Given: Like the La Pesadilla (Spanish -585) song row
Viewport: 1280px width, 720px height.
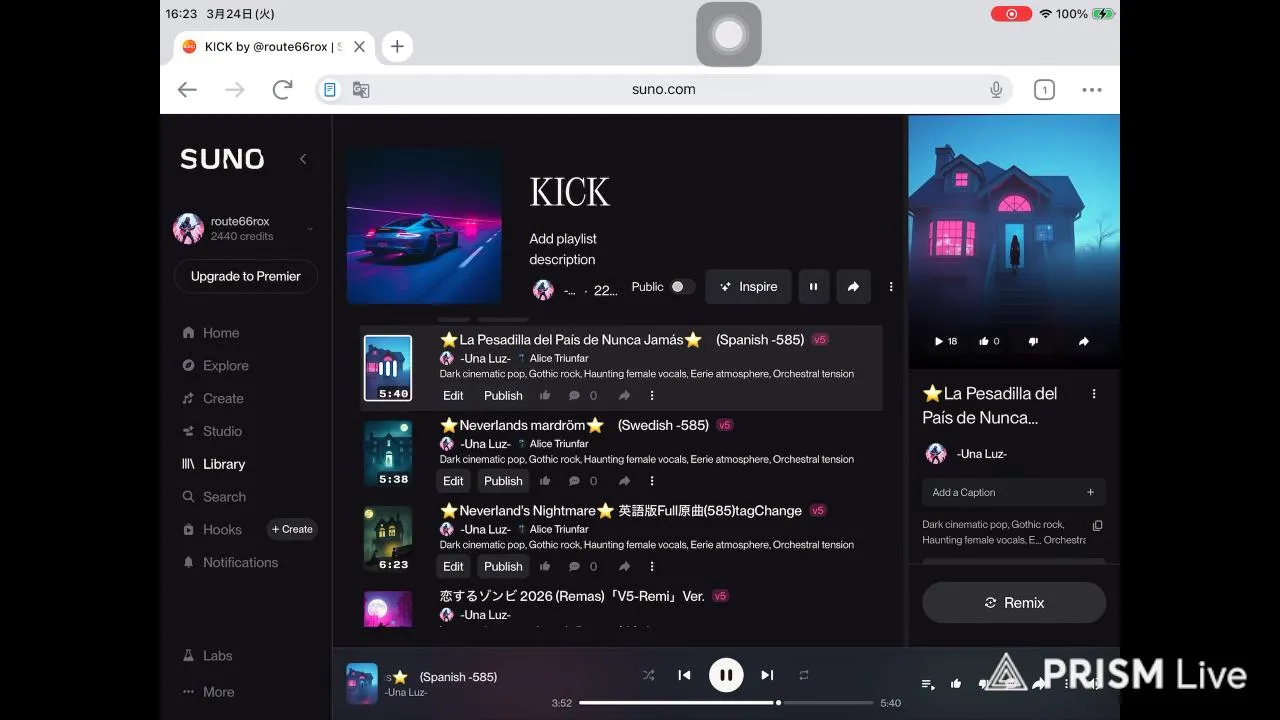Looking at the screenshot, I should 545,396.
